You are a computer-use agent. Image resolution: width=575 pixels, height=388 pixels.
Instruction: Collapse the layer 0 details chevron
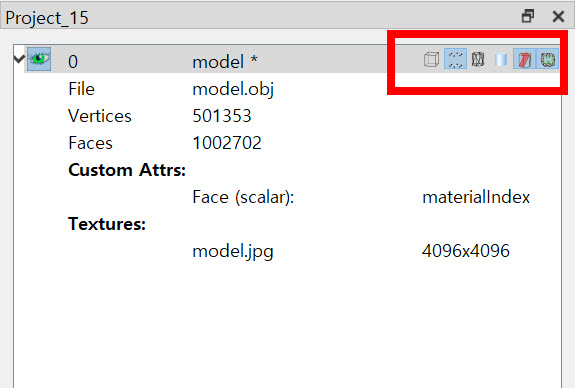click(19, 59)
